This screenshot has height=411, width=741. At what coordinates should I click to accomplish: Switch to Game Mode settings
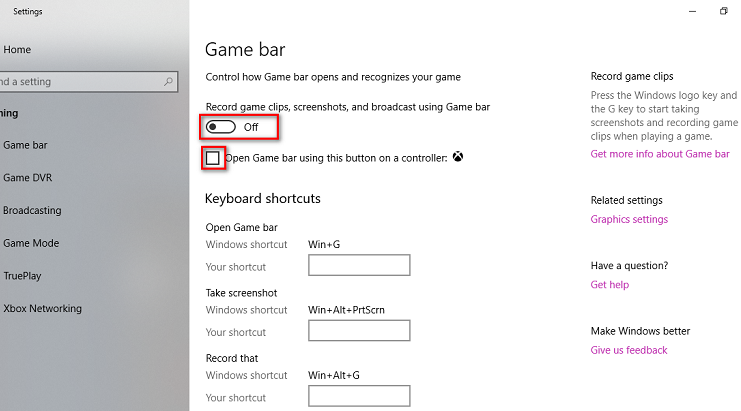[x=31, y=243]
